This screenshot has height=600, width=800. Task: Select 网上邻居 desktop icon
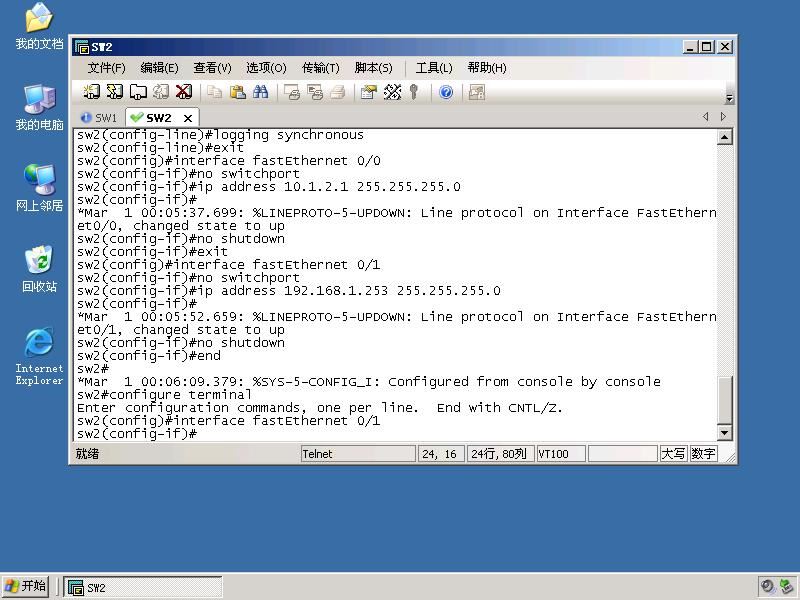pos(39,188)
